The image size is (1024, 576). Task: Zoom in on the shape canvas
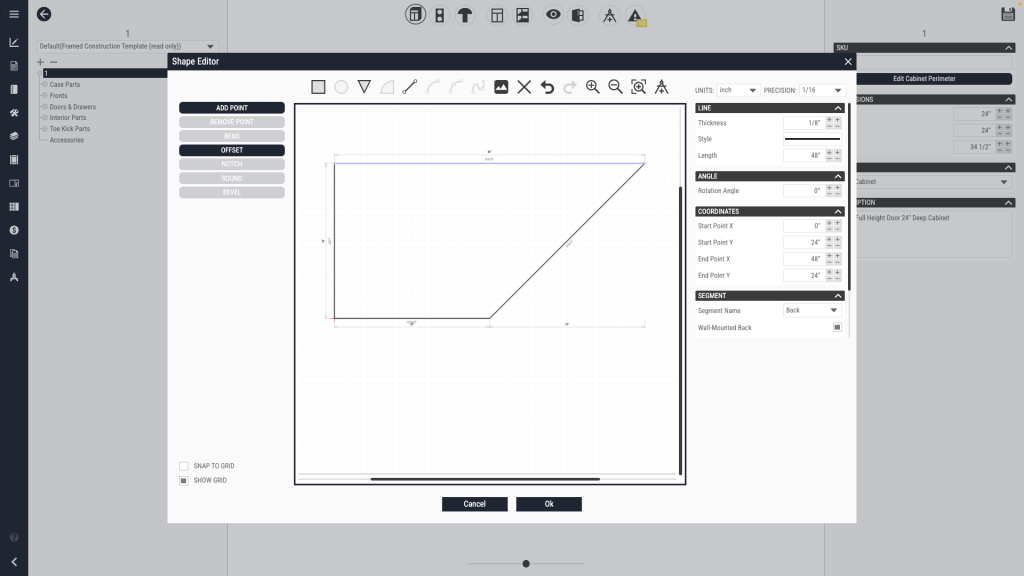tap(593, 87)
